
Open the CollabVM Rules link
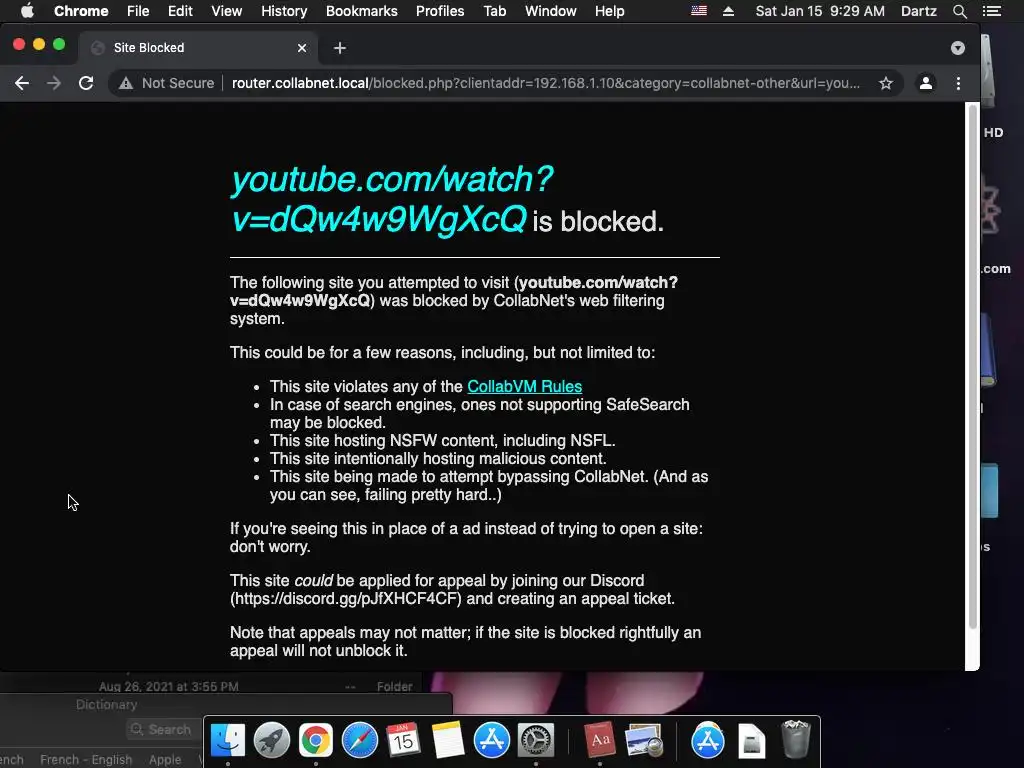point(524,386)
